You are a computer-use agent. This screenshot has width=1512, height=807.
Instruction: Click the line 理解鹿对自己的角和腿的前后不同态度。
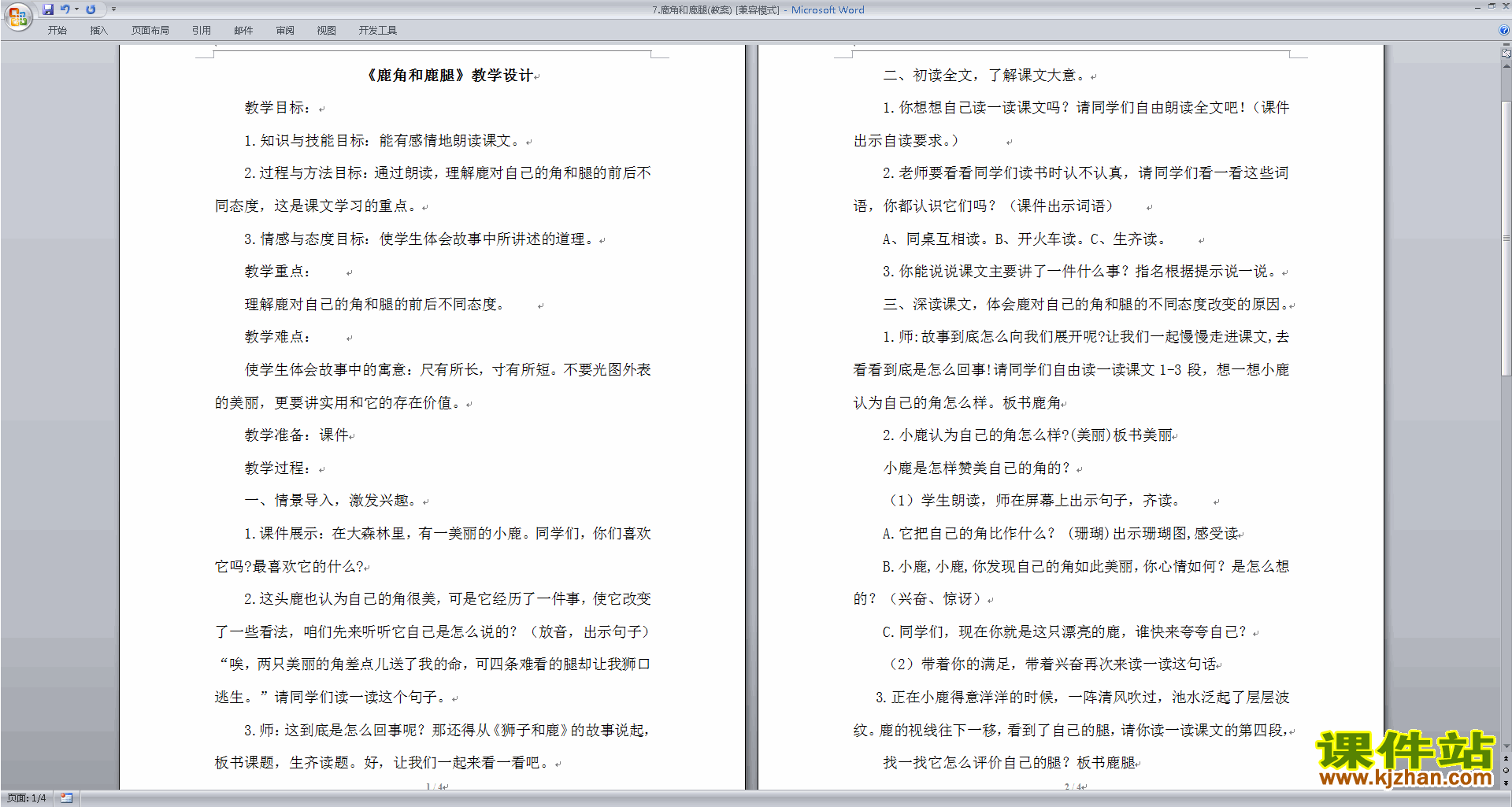pyautogui.click(x=374, y=305)
